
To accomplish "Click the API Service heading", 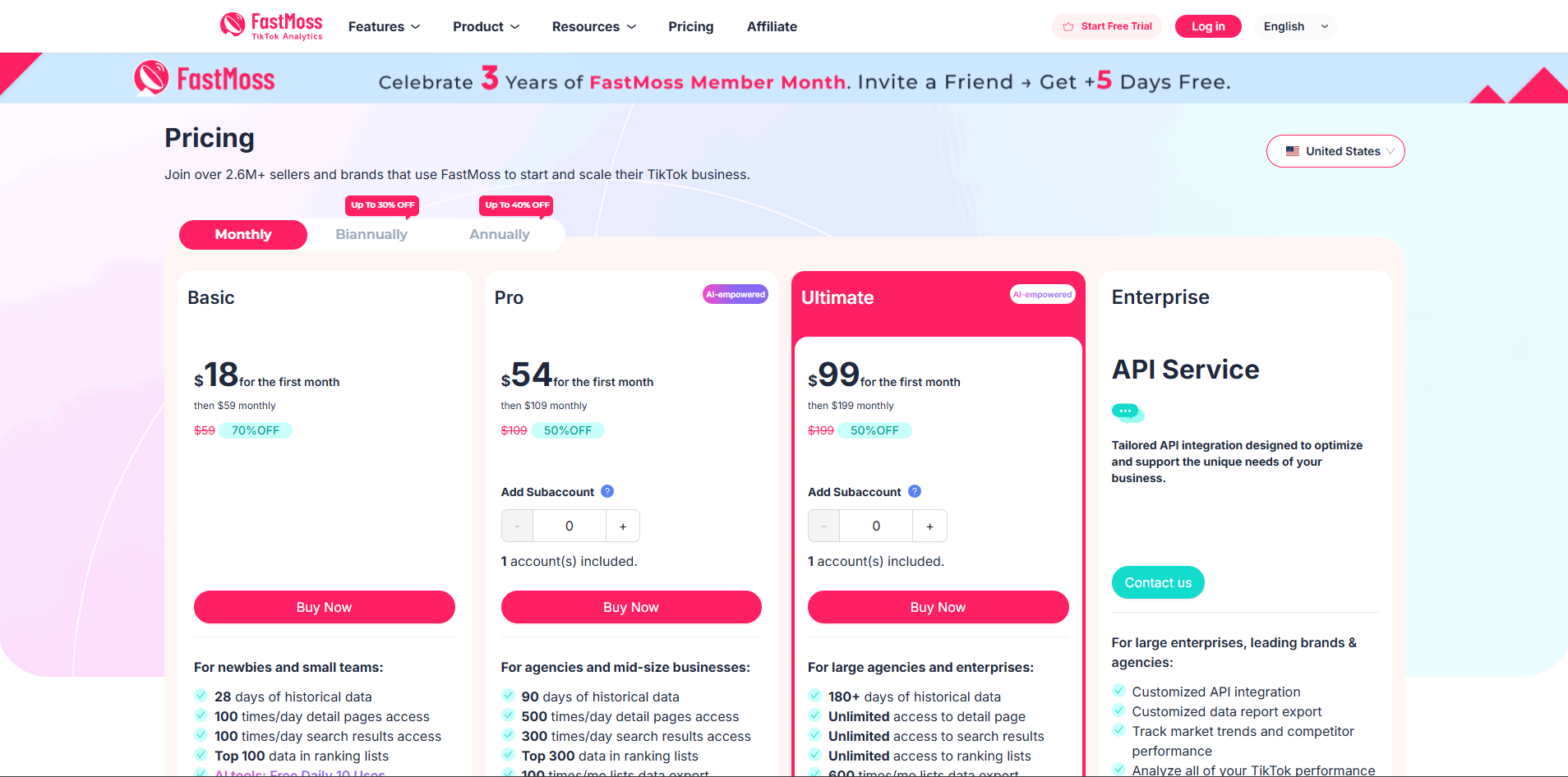I will pos(1185,370).
